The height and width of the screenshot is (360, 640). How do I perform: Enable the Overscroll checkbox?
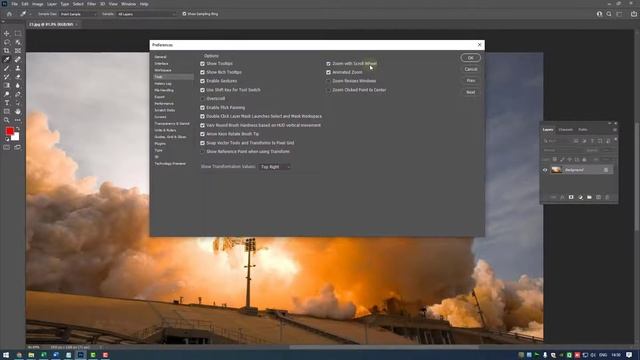pyautogui.click(x=202, y=99)
